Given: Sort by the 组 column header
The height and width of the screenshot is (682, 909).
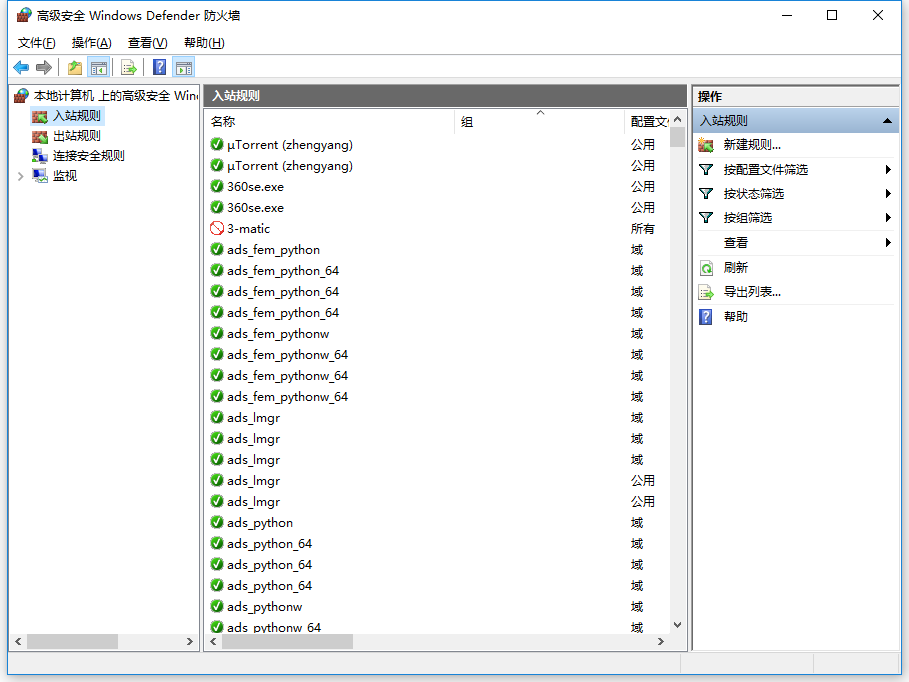Looking at the screenshot, I should 539,122.
